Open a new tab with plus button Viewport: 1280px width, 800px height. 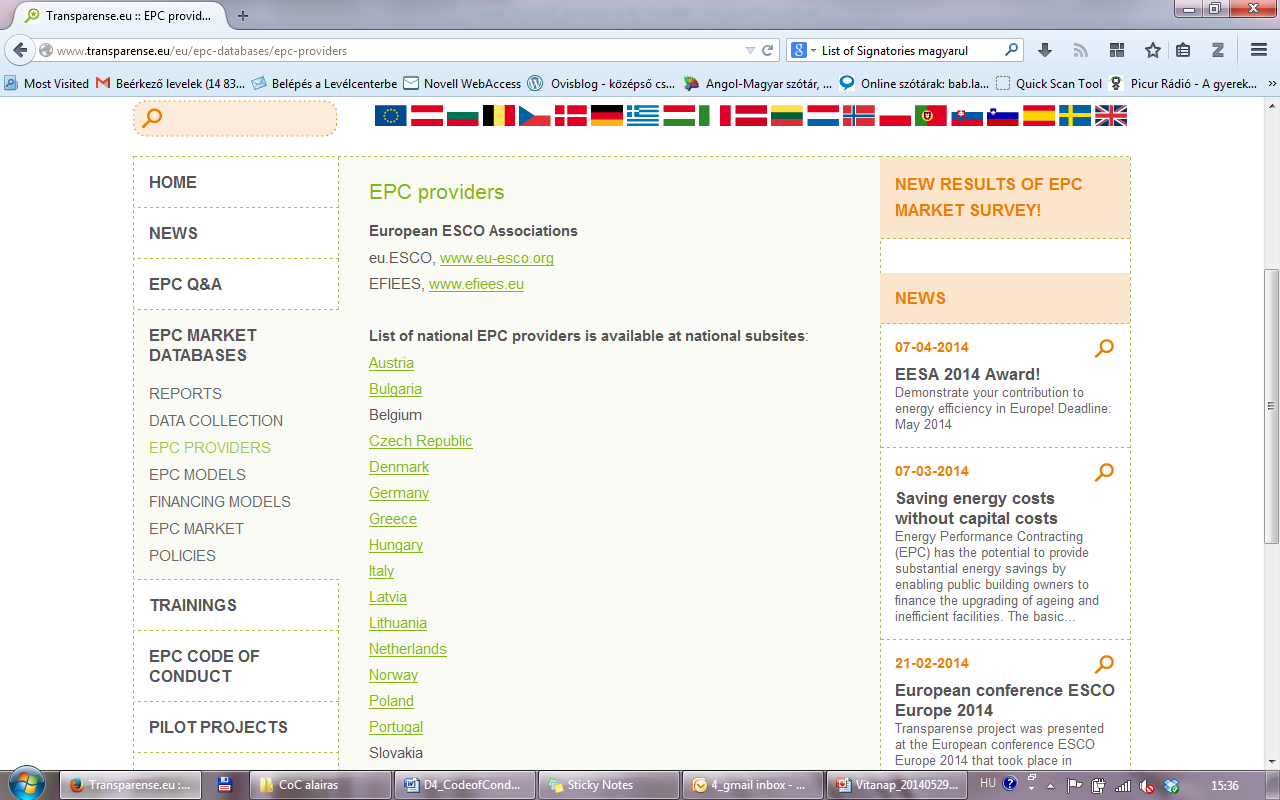pyautogui.click(x=243, y=16)
